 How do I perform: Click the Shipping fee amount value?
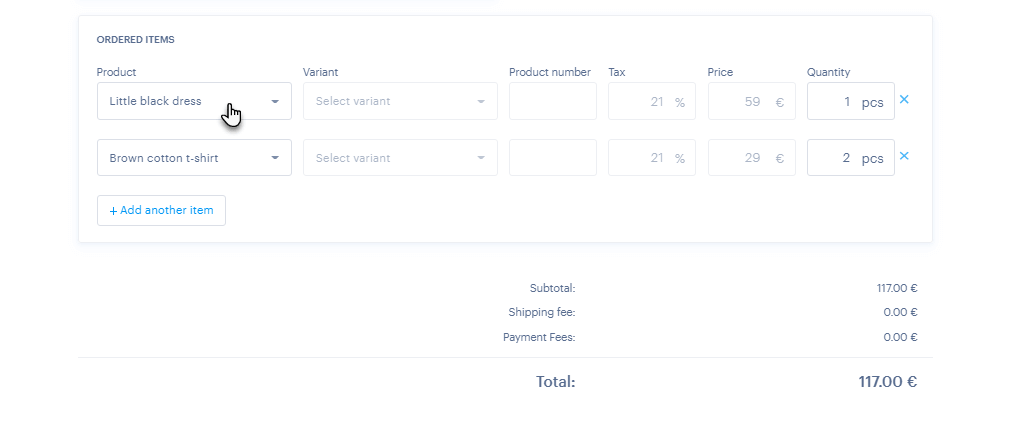[900, 312]
